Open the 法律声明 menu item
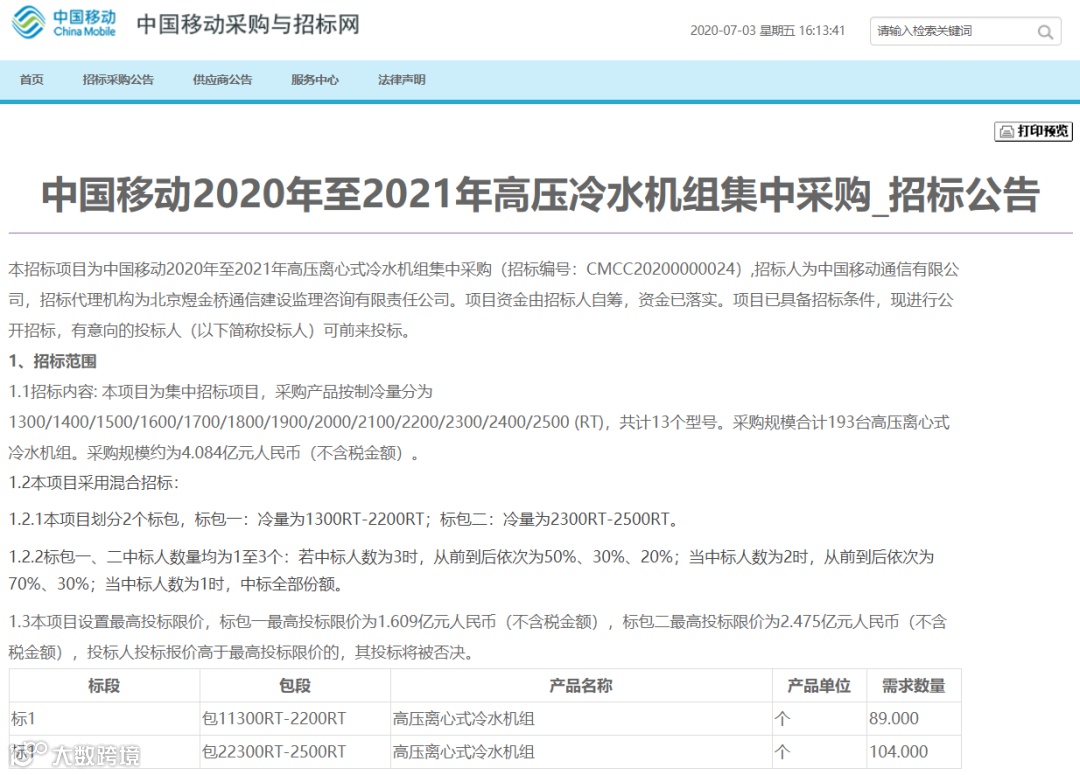The image size is (1080, 775). coord(402,80)
